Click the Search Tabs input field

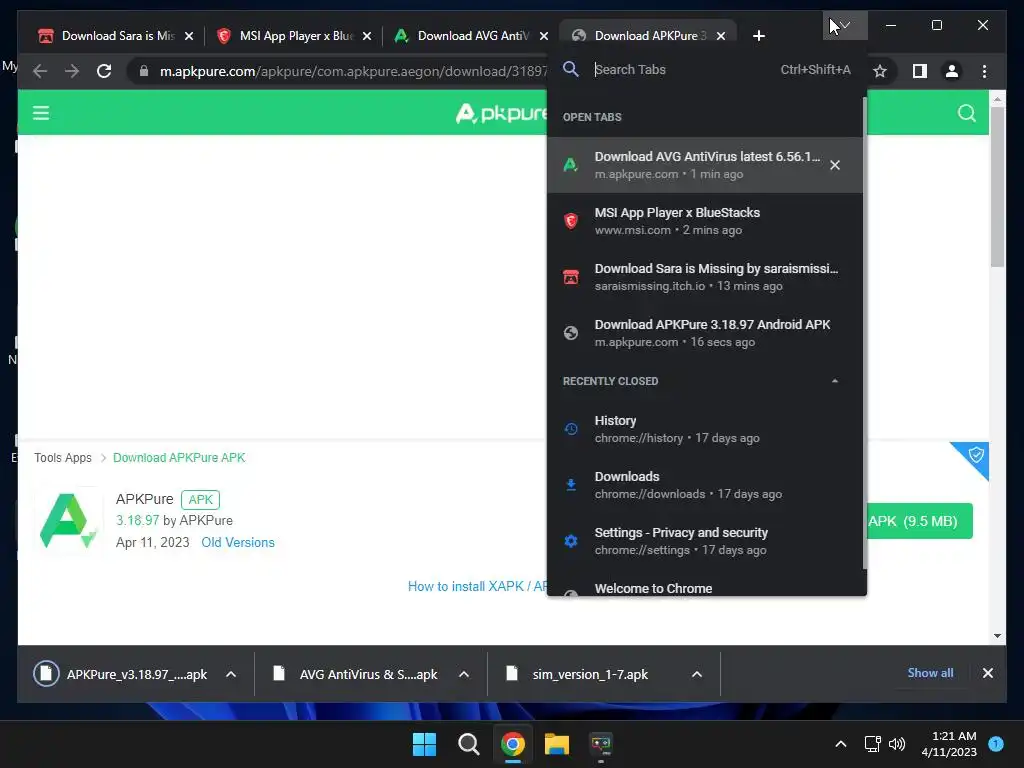(x=682, y=70)
